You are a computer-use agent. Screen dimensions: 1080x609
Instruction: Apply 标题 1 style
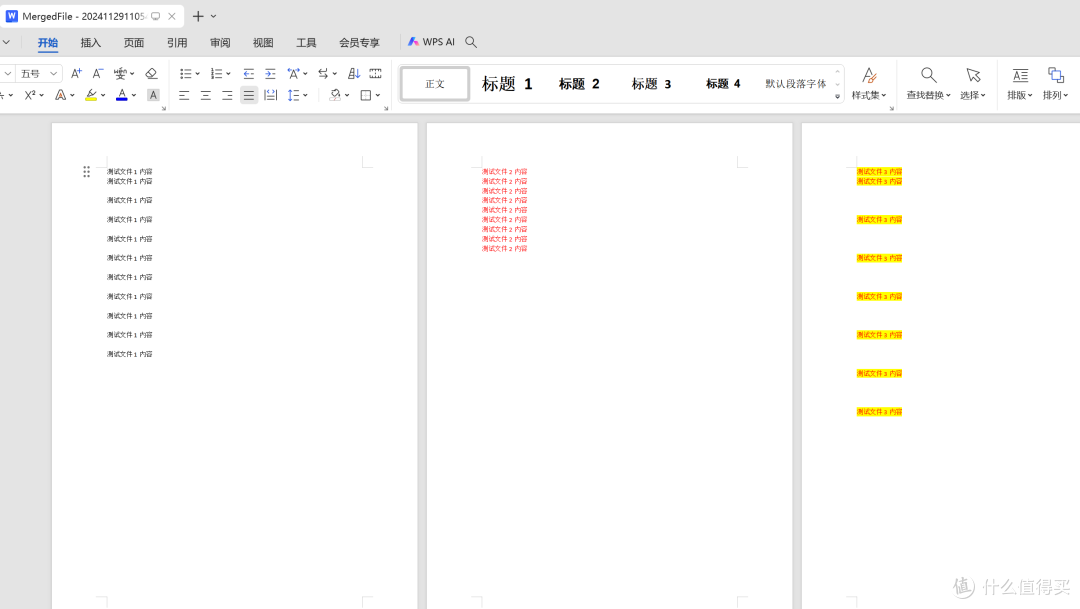coord(507,84)
